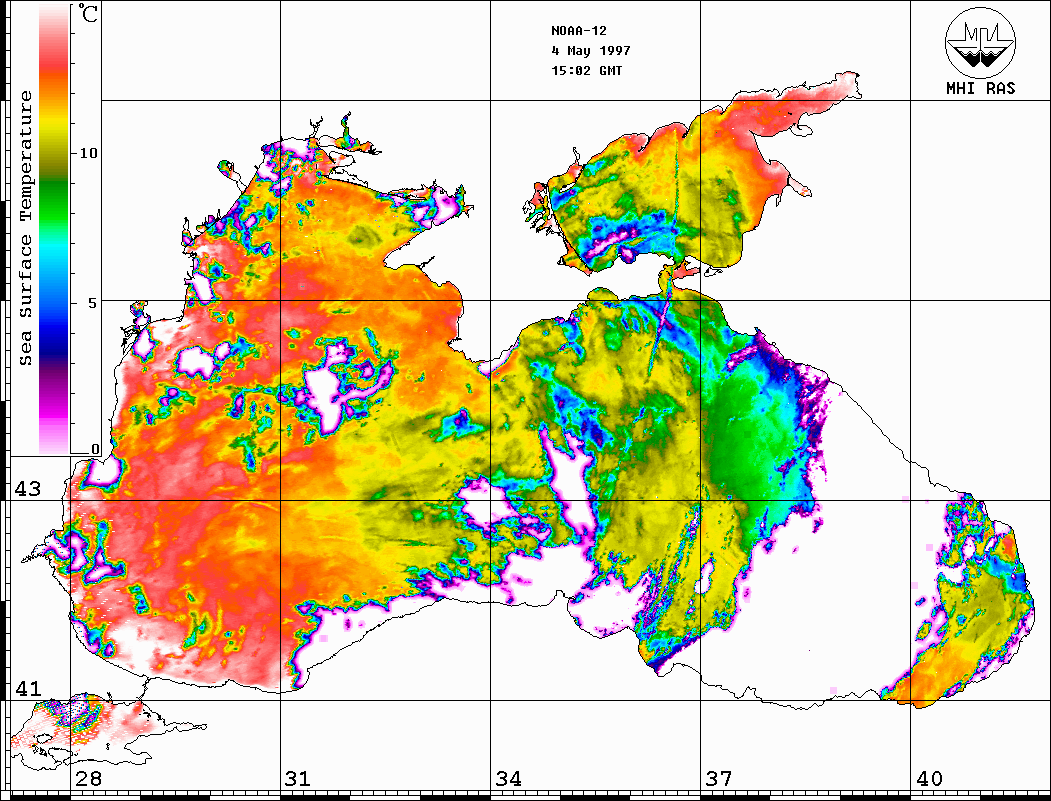
Task: Pick the green band of the color scale
Action: pos(55,185)
